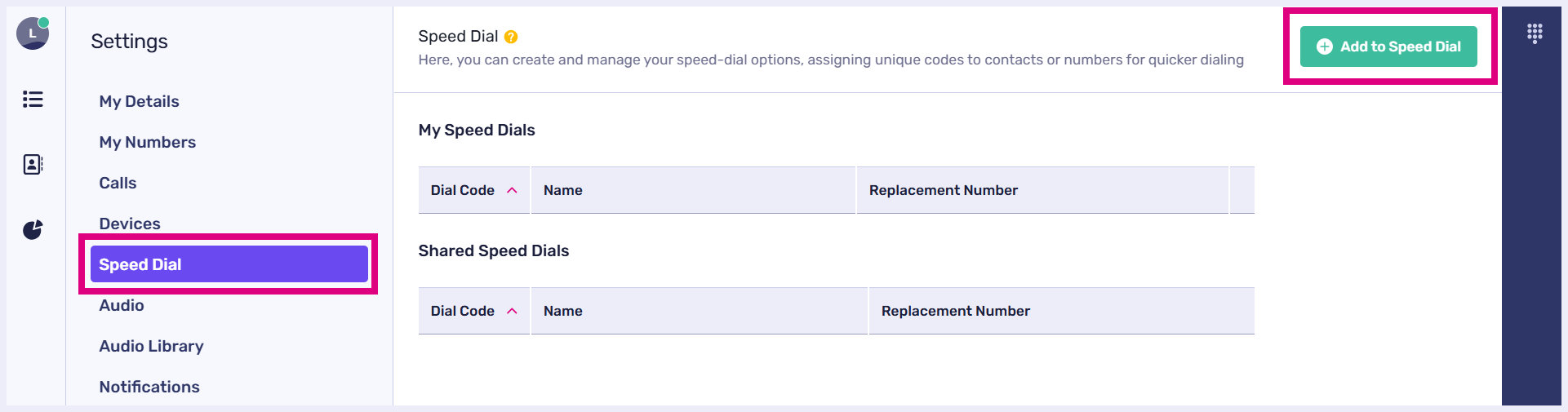Open Notifications settings
This screenshot has height=412, width=1568.
pos(149,387)
